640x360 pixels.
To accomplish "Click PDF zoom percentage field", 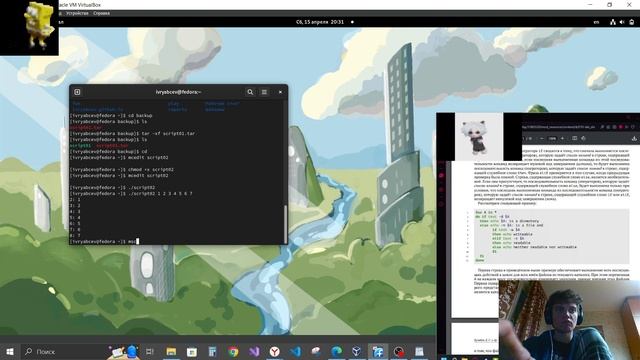I will pyautogui.click(x=552, y=138).
